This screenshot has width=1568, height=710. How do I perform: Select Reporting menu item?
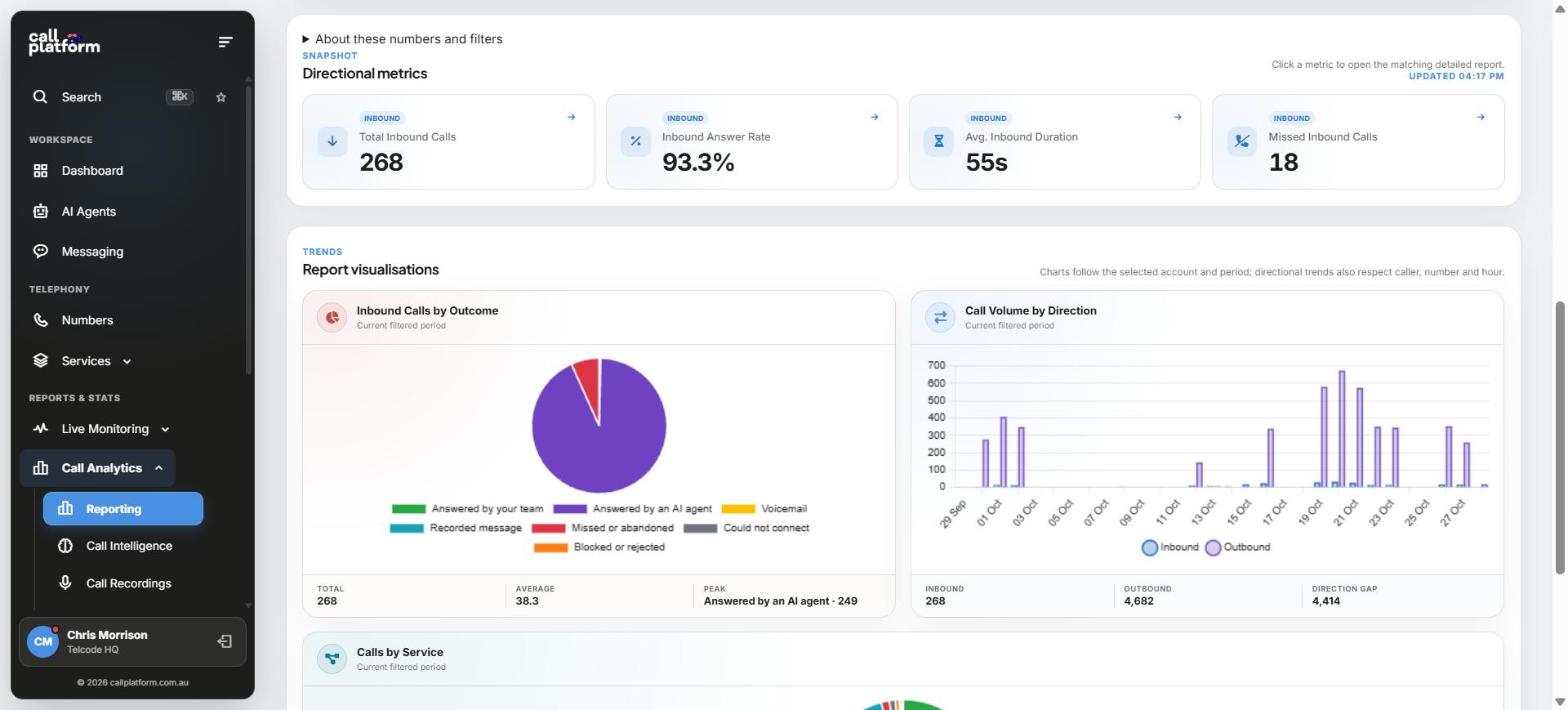point(123,509)
